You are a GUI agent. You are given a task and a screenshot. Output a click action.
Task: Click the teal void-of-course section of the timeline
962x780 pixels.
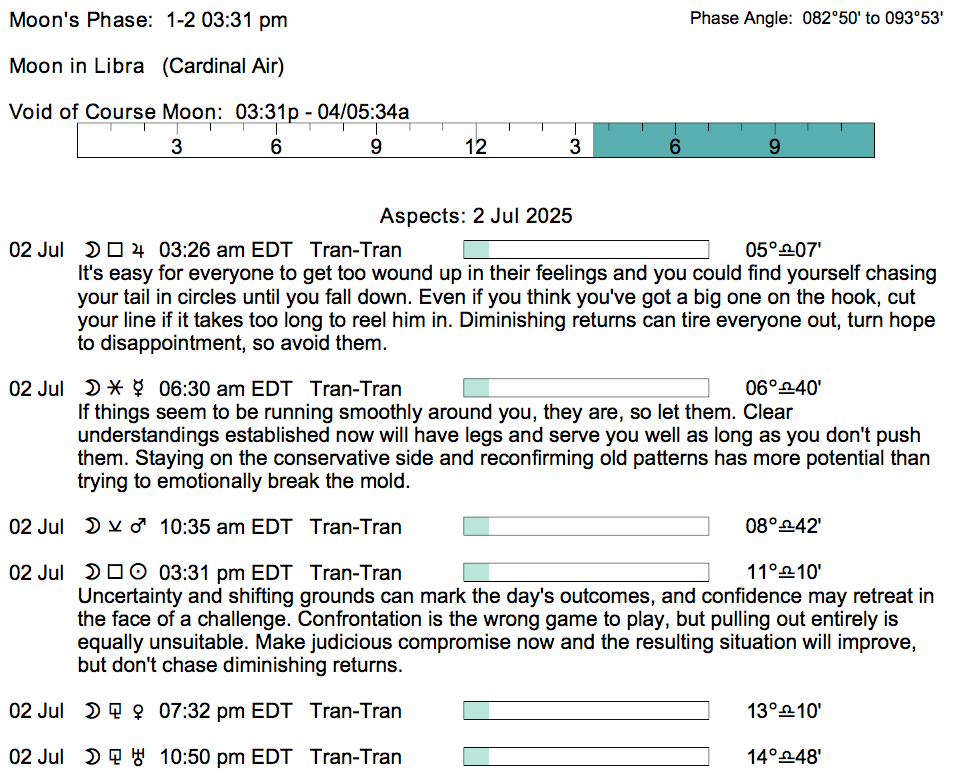733,140
